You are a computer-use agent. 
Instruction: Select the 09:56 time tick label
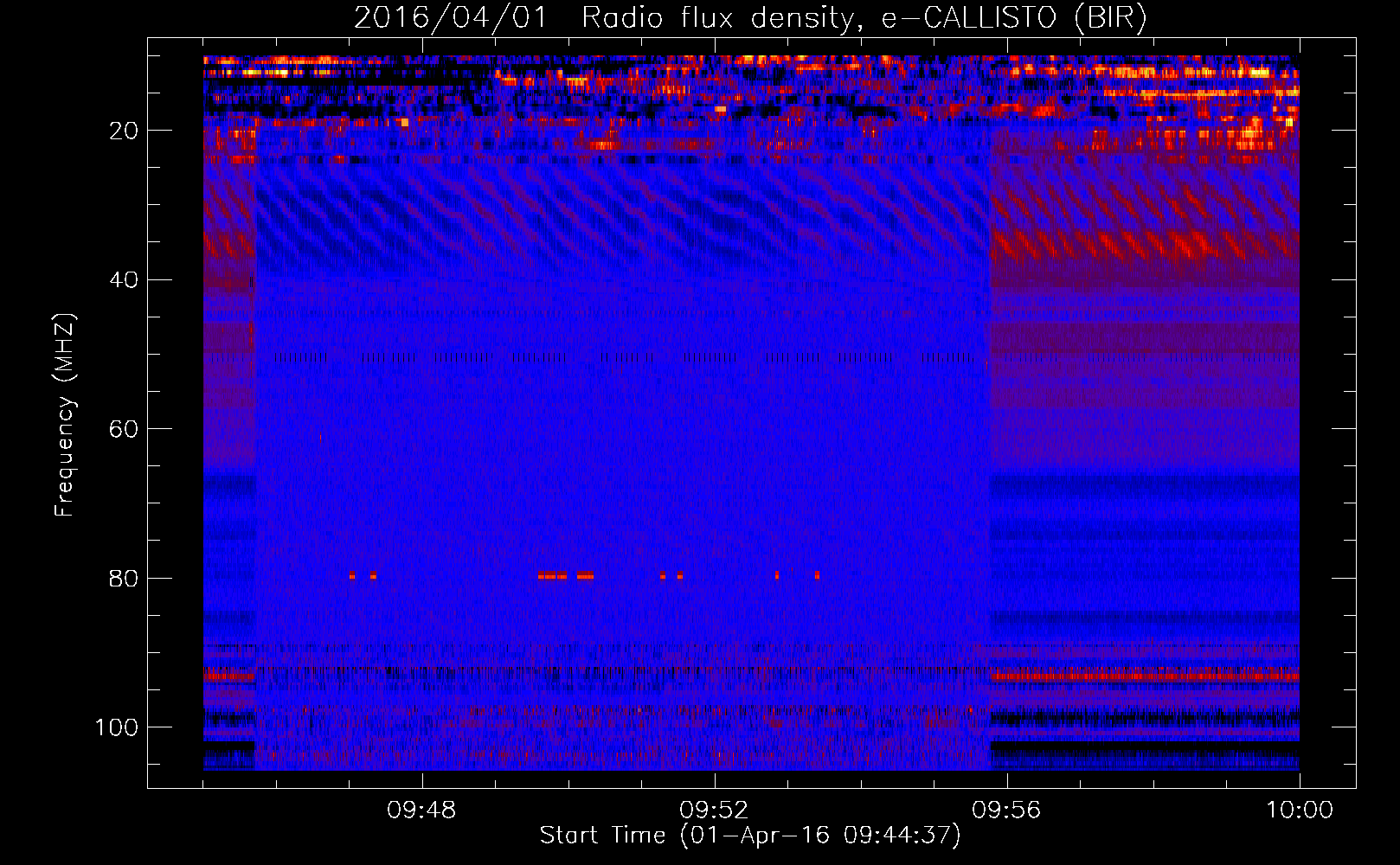click(1006, 811)
